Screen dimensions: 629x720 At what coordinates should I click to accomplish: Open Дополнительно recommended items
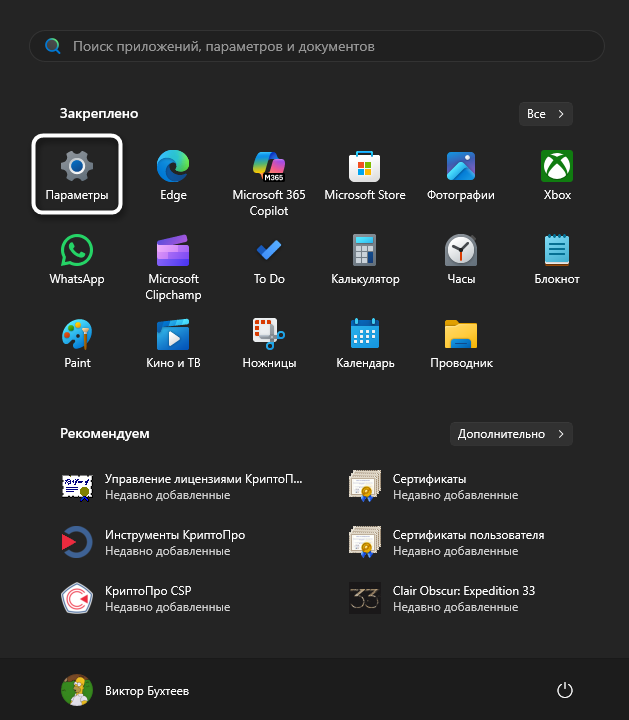pos(511,434)
